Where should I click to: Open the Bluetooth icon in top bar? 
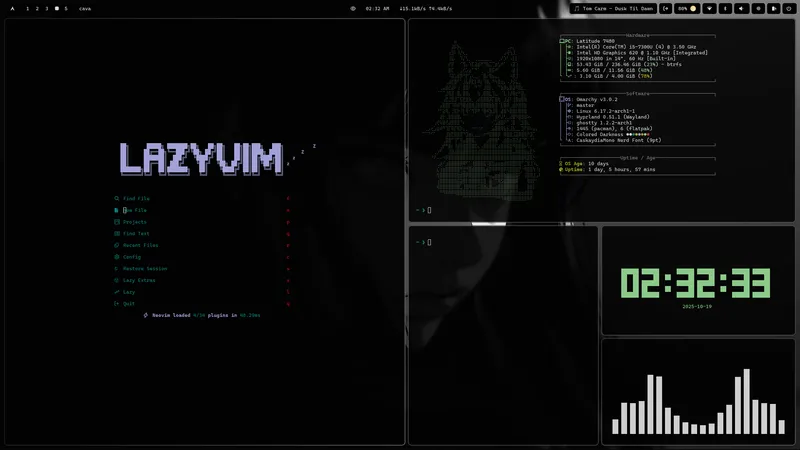tap(726, 9)
